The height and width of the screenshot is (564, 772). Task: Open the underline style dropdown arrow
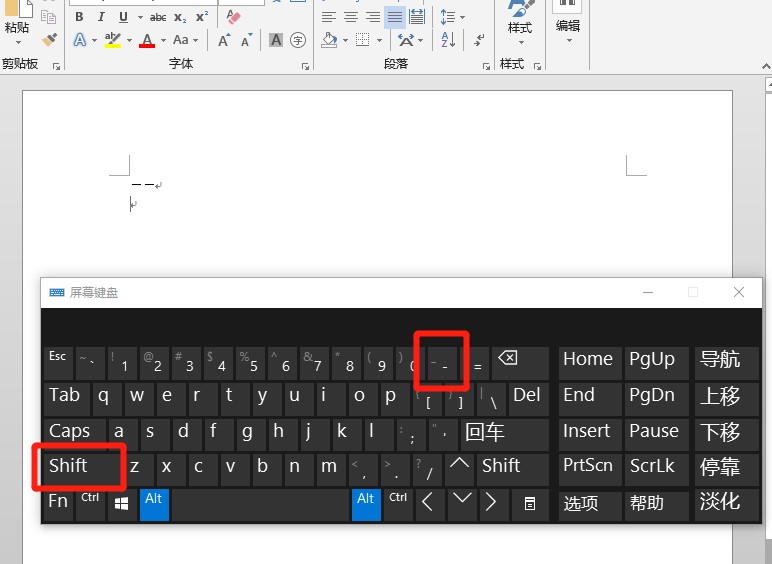point(140,17)
